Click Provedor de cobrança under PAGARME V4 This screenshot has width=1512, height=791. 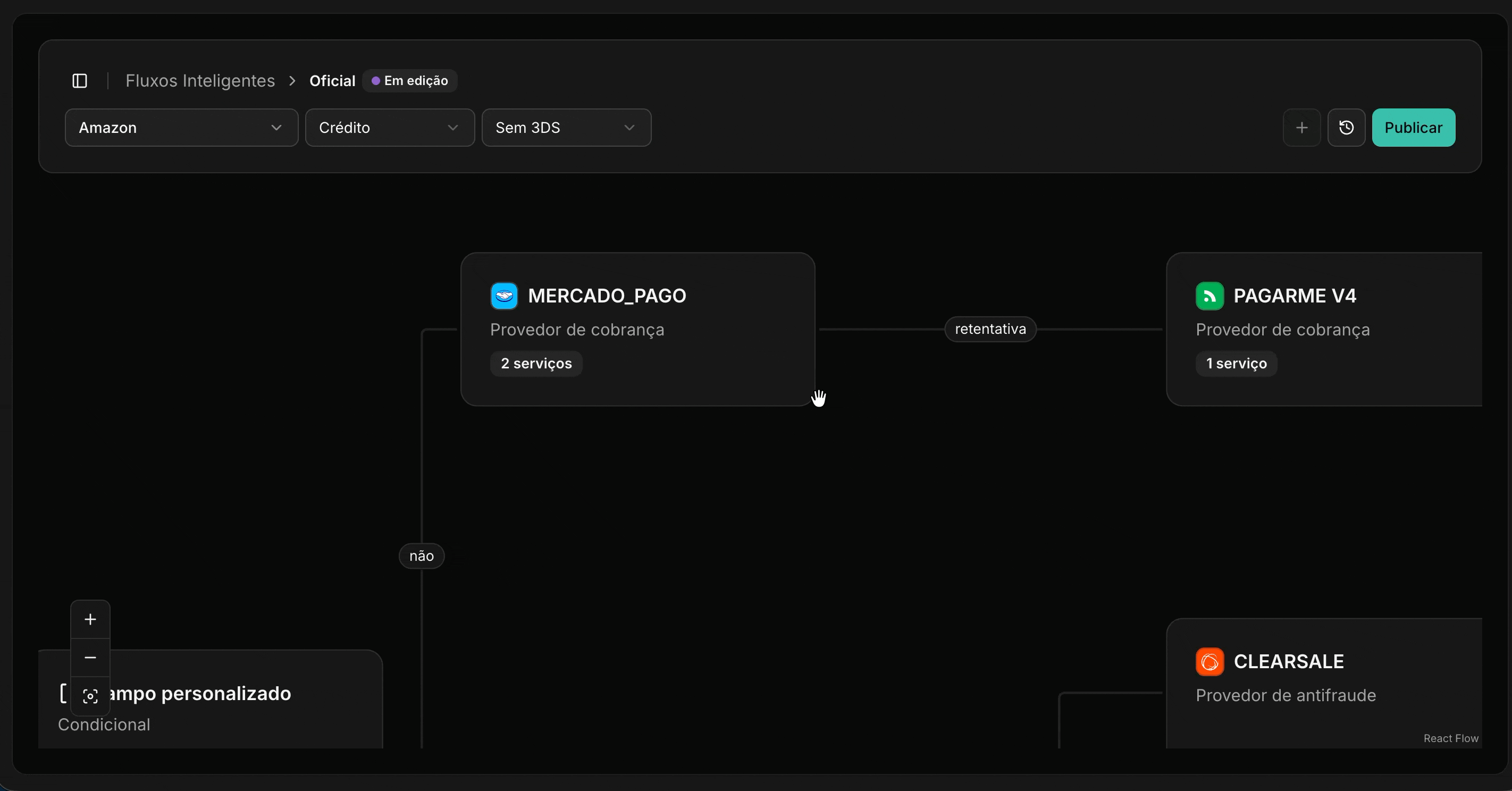[1282, 330]
